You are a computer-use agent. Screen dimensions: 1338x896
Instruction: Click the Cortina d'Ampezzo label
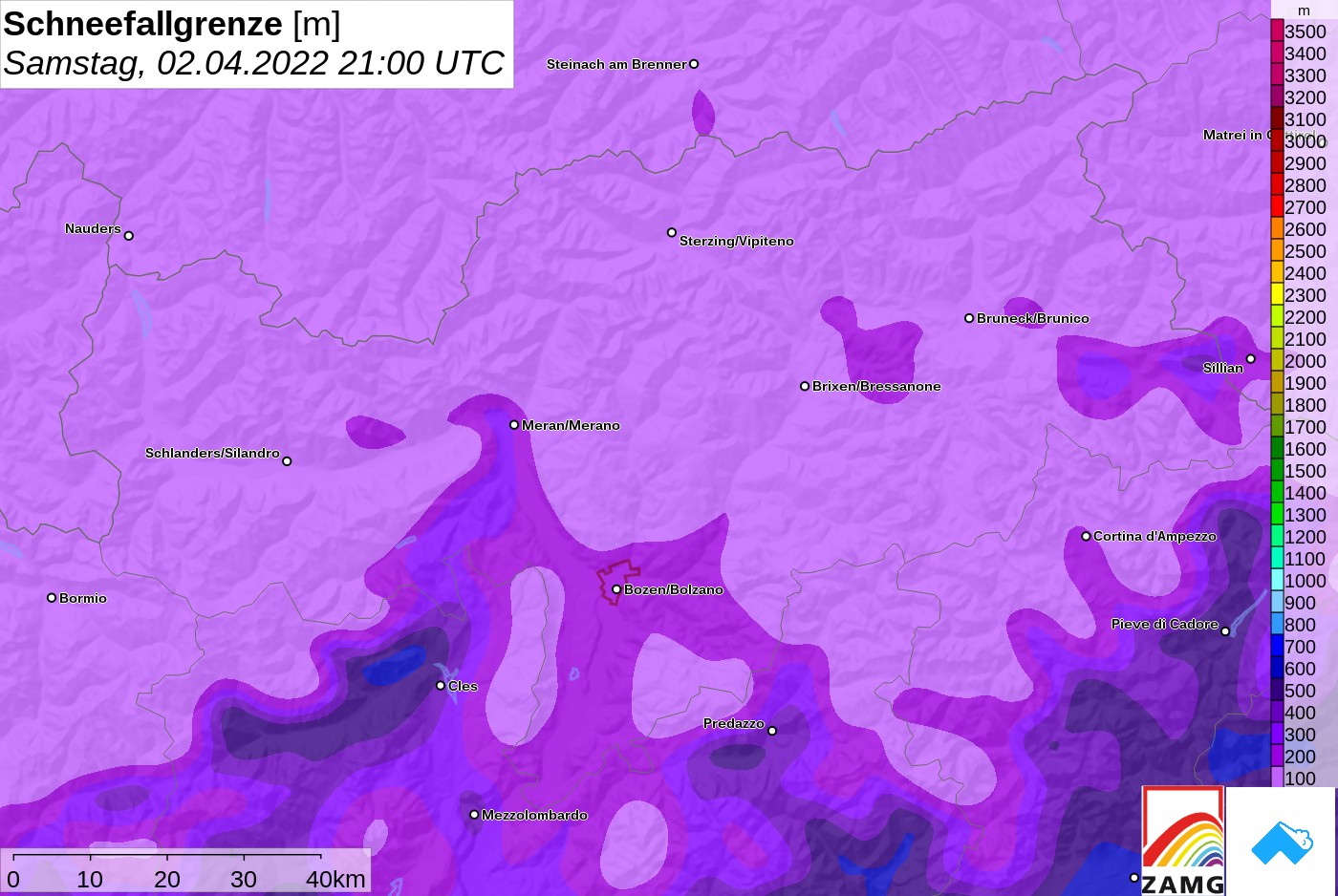[1155, 536]
